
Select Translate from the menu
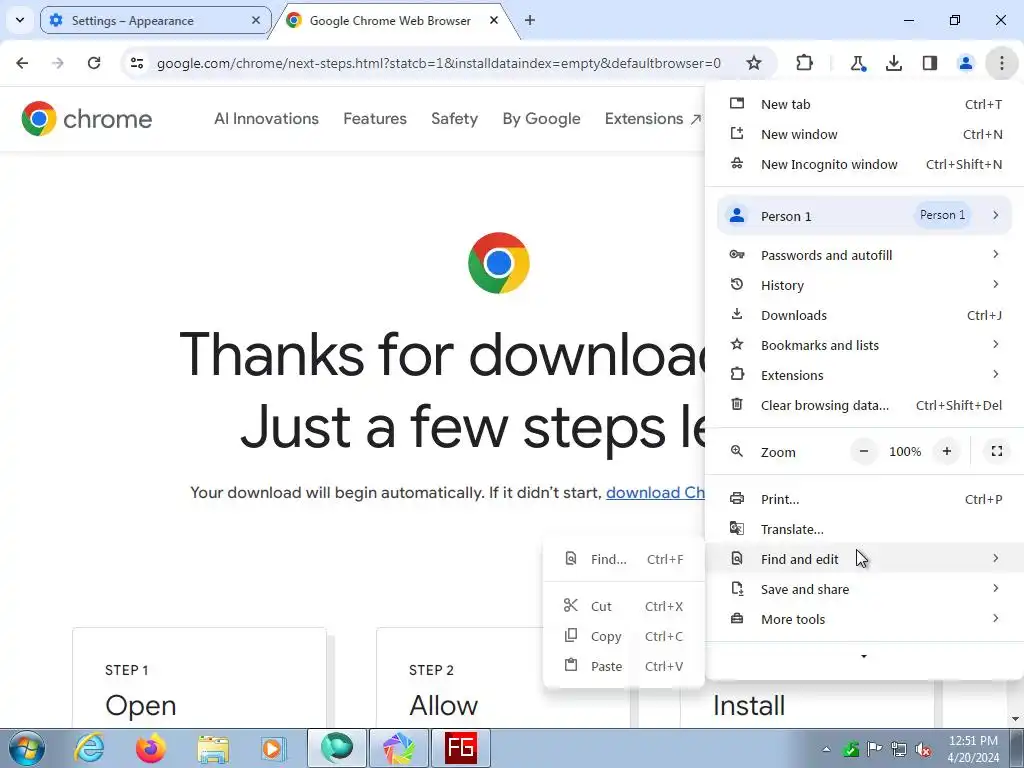[x=865, y=529]
